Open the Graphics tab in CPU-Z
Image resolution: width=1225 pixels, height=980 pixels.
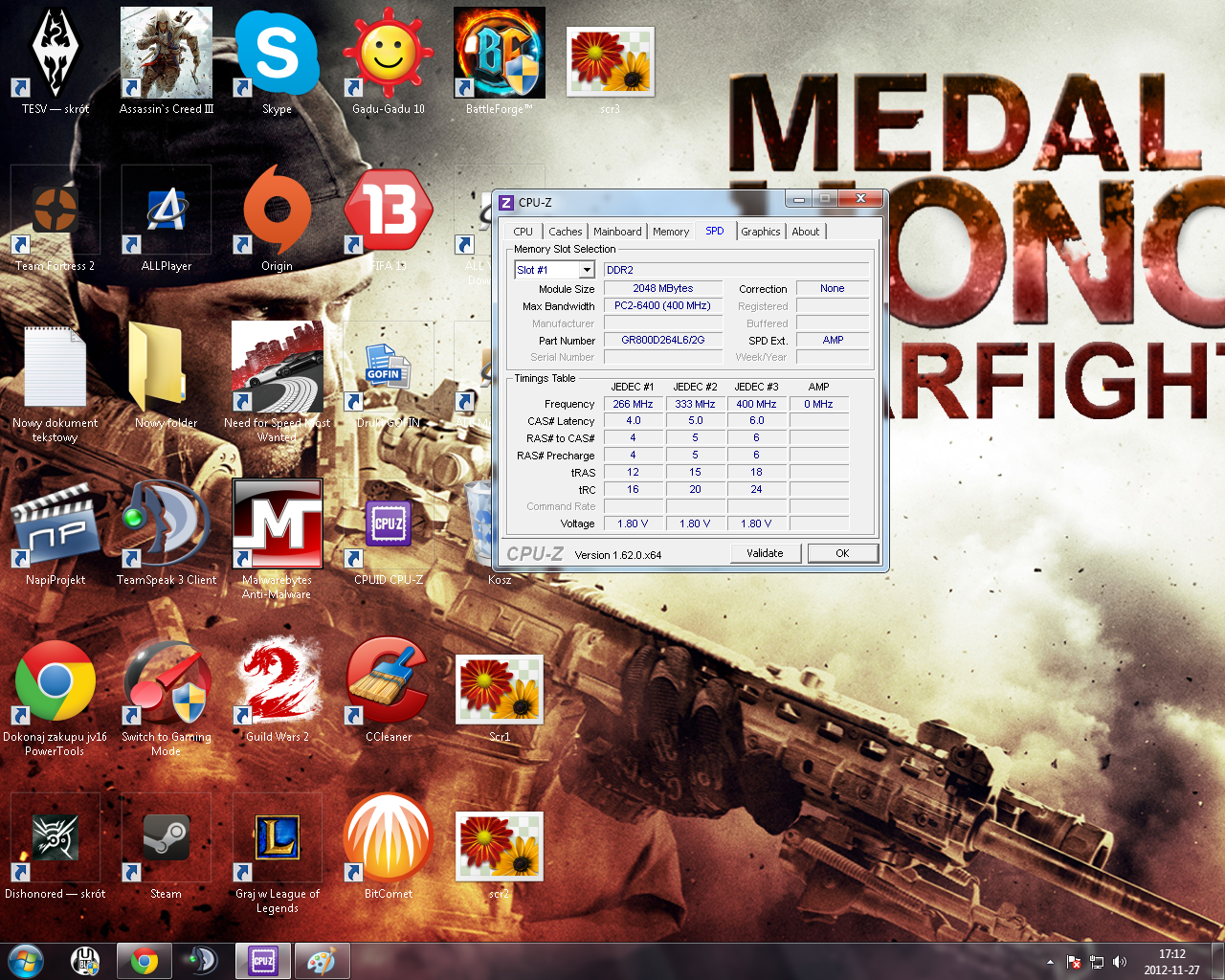point(761,232)
